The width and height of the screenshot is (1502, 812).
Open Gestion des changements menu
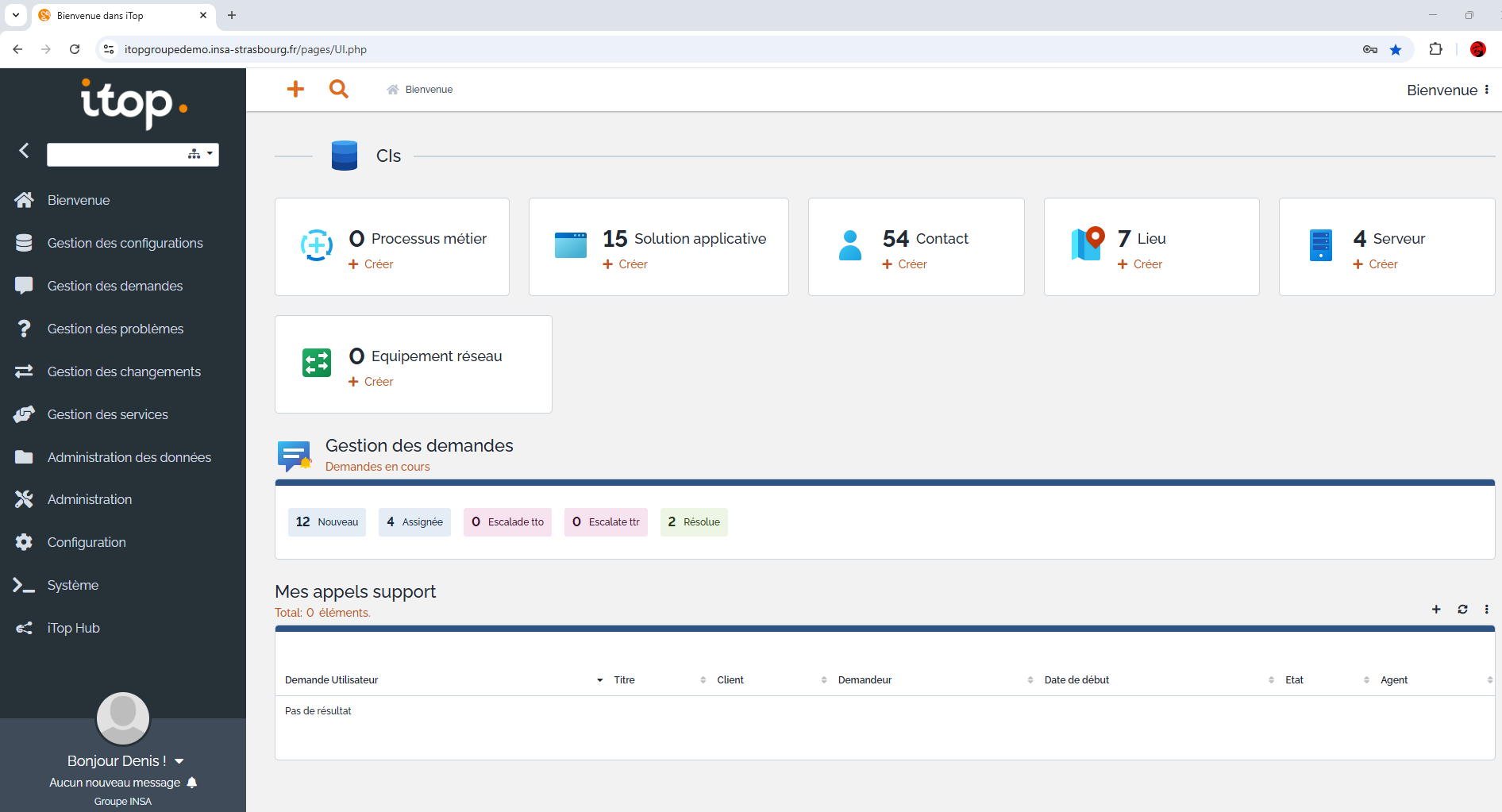click(124, 371)
